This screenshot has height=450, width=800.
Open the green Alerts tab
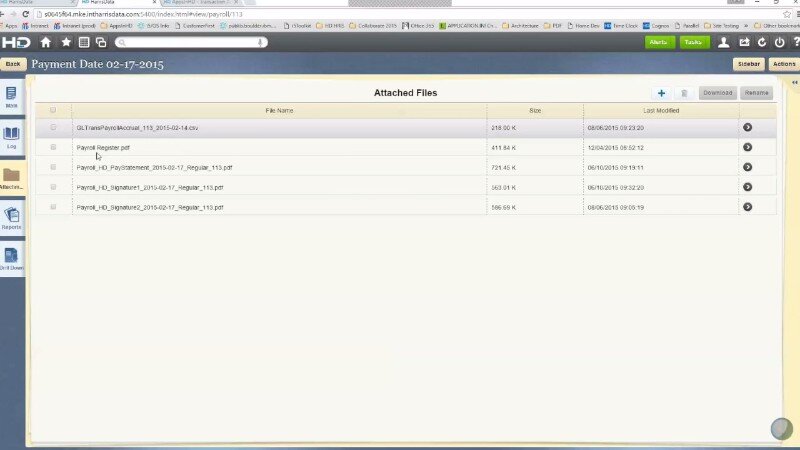coord(659,42)
